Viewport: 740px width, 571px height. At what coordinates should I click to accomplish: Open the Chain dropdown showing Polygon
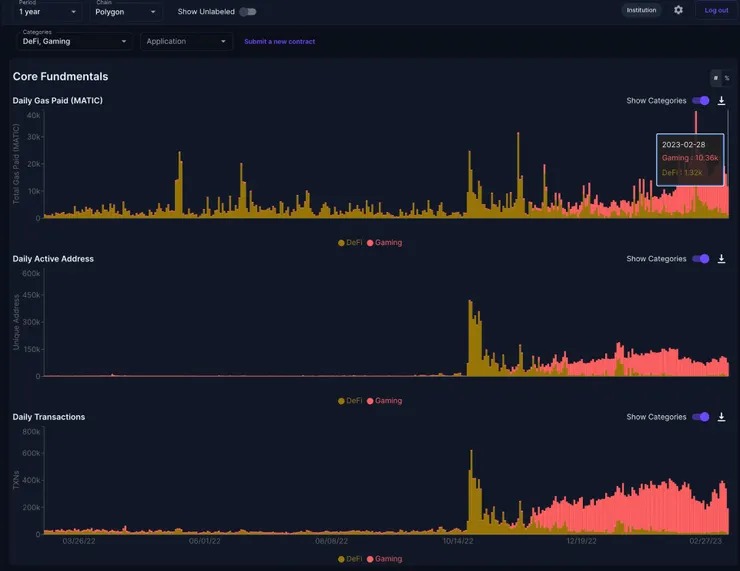point(126,12)
